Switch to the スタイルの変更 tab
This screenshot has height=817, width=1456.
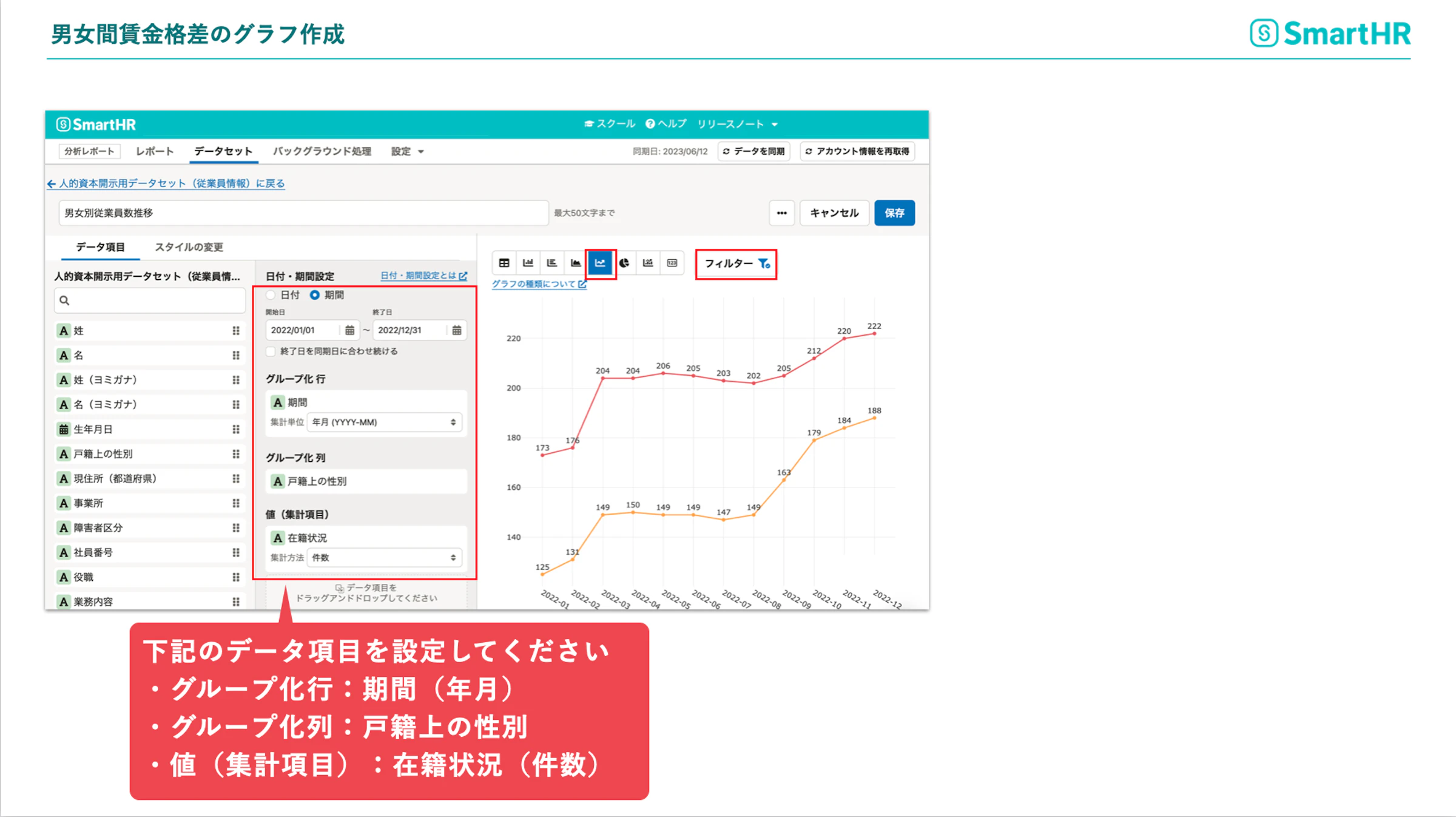point(189,247)
